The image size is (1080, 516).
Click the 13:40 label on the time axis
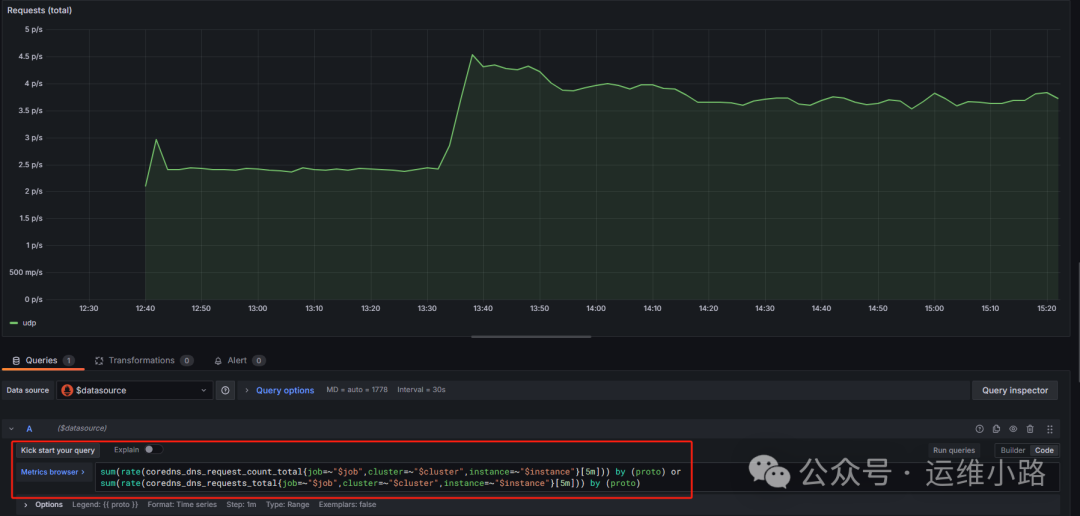tap(484, 309)
